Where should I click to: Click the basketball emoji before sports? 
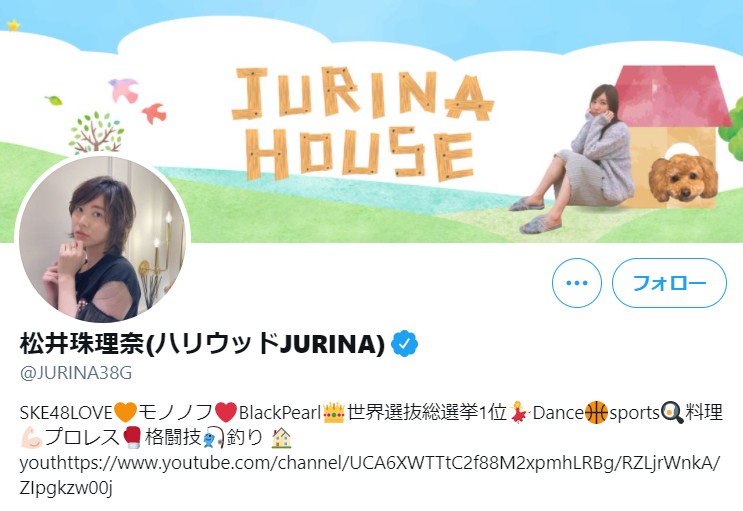tap(596, 412)
